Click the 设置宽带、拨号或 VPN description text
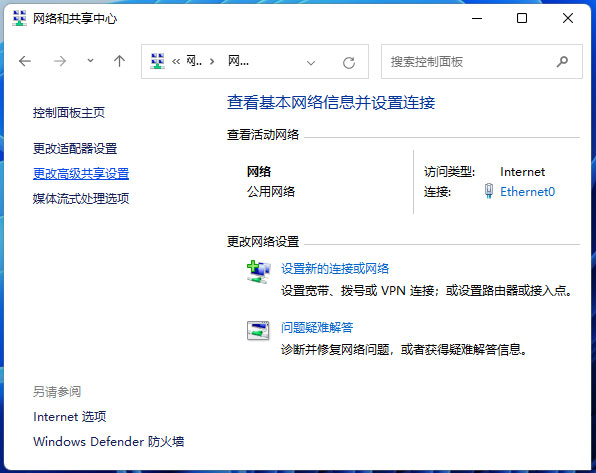Viewport: 596px width, 473px height. point(426,291)
